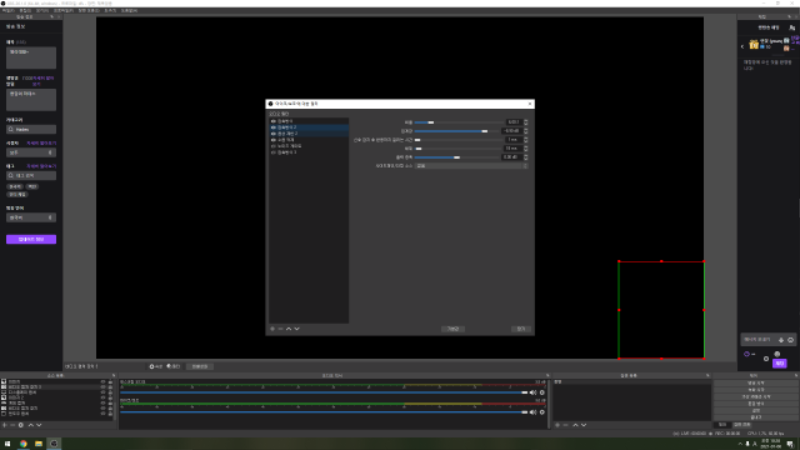This screenshot has height=450, width=800.
Task: Open Chrome from the Windows taskbar
Action: 23,444
